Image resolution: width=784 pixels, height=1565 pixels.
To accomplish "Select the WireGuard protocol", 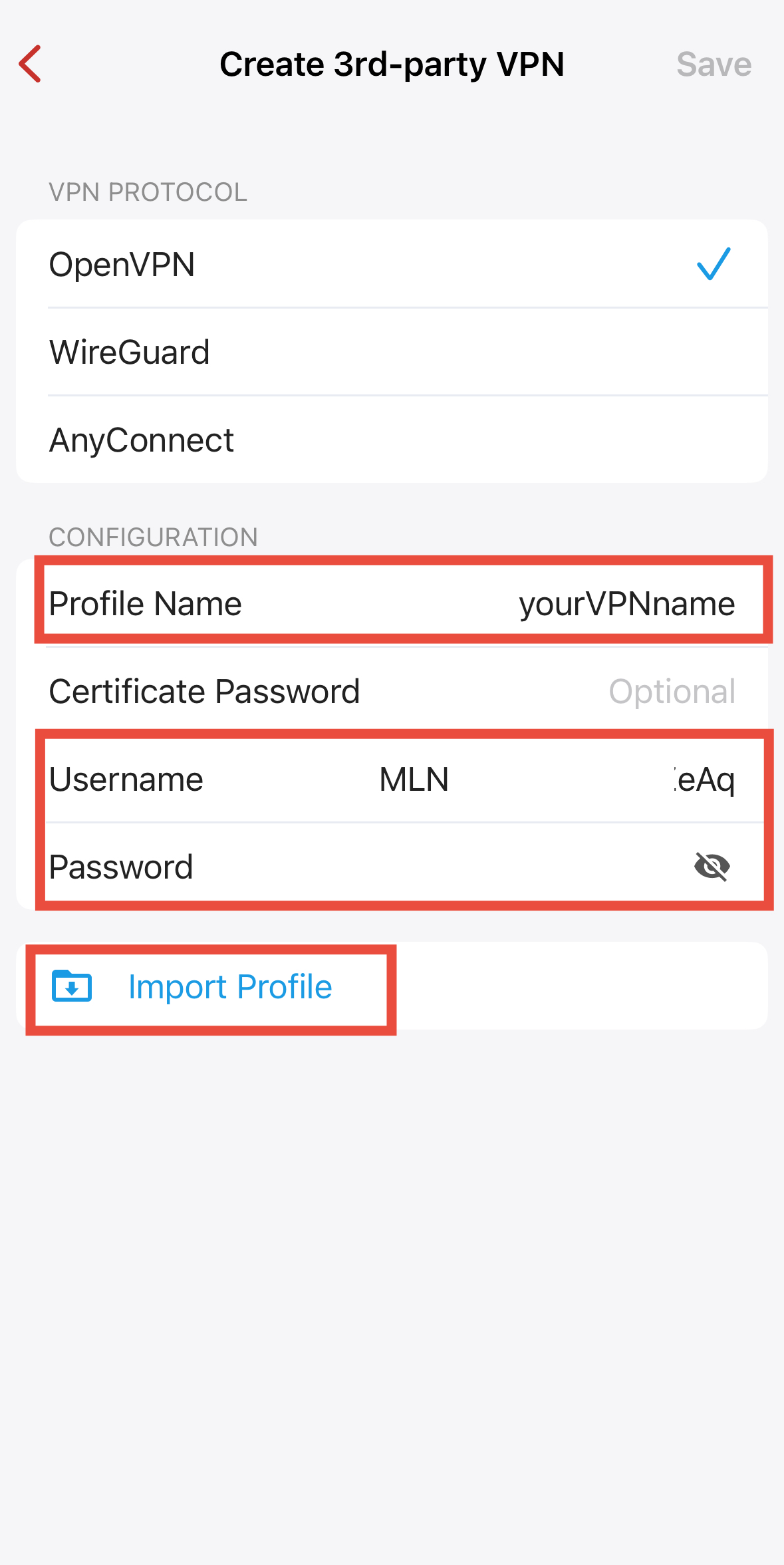I will pos(130,353).
